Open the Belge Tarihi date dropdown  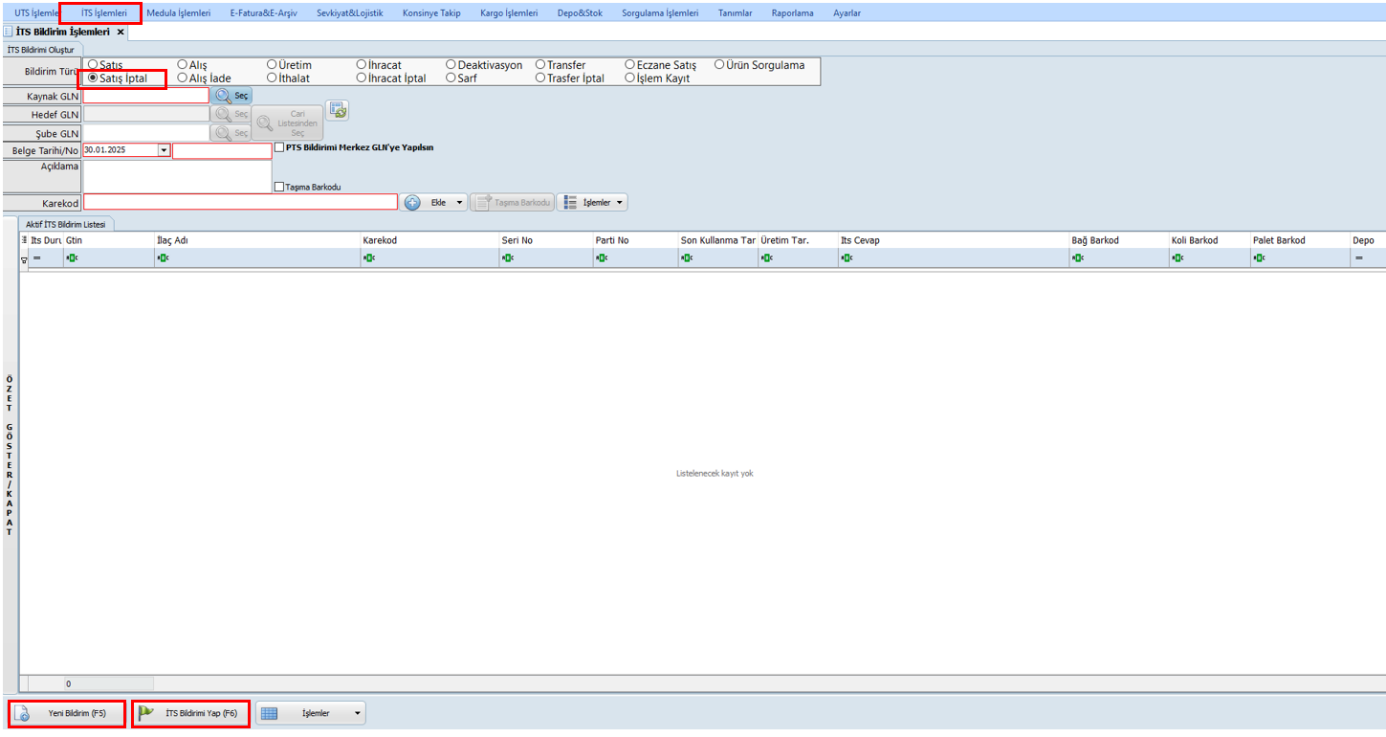click(164, 150)
